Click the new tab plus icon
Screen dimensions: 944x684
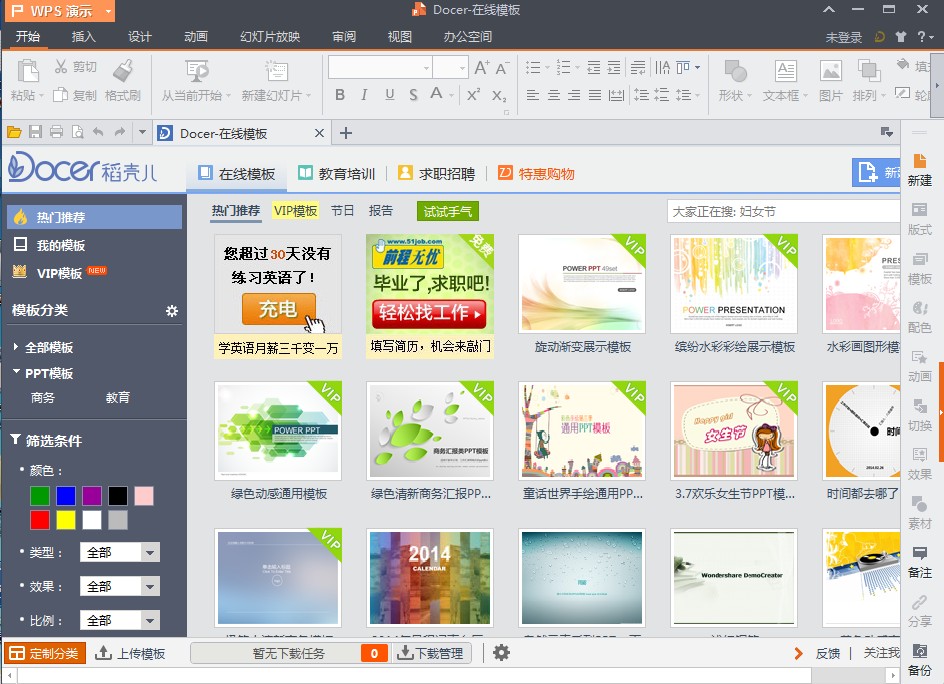point(346,133)
